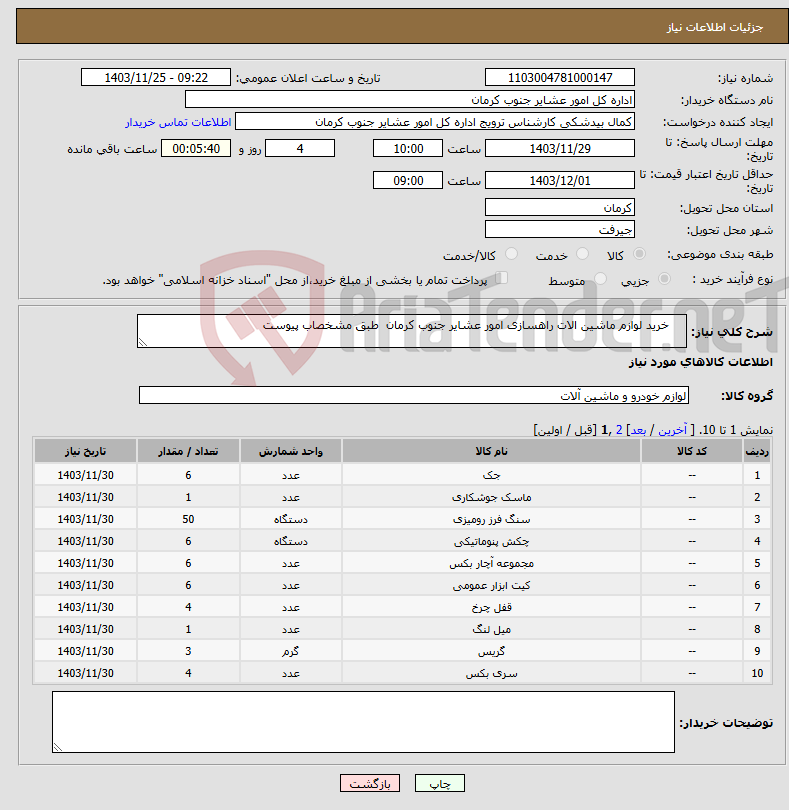789x810 pixels.
Task: Click the نام کالا column header
Action: pyautogui.click(x=491, y=451)
